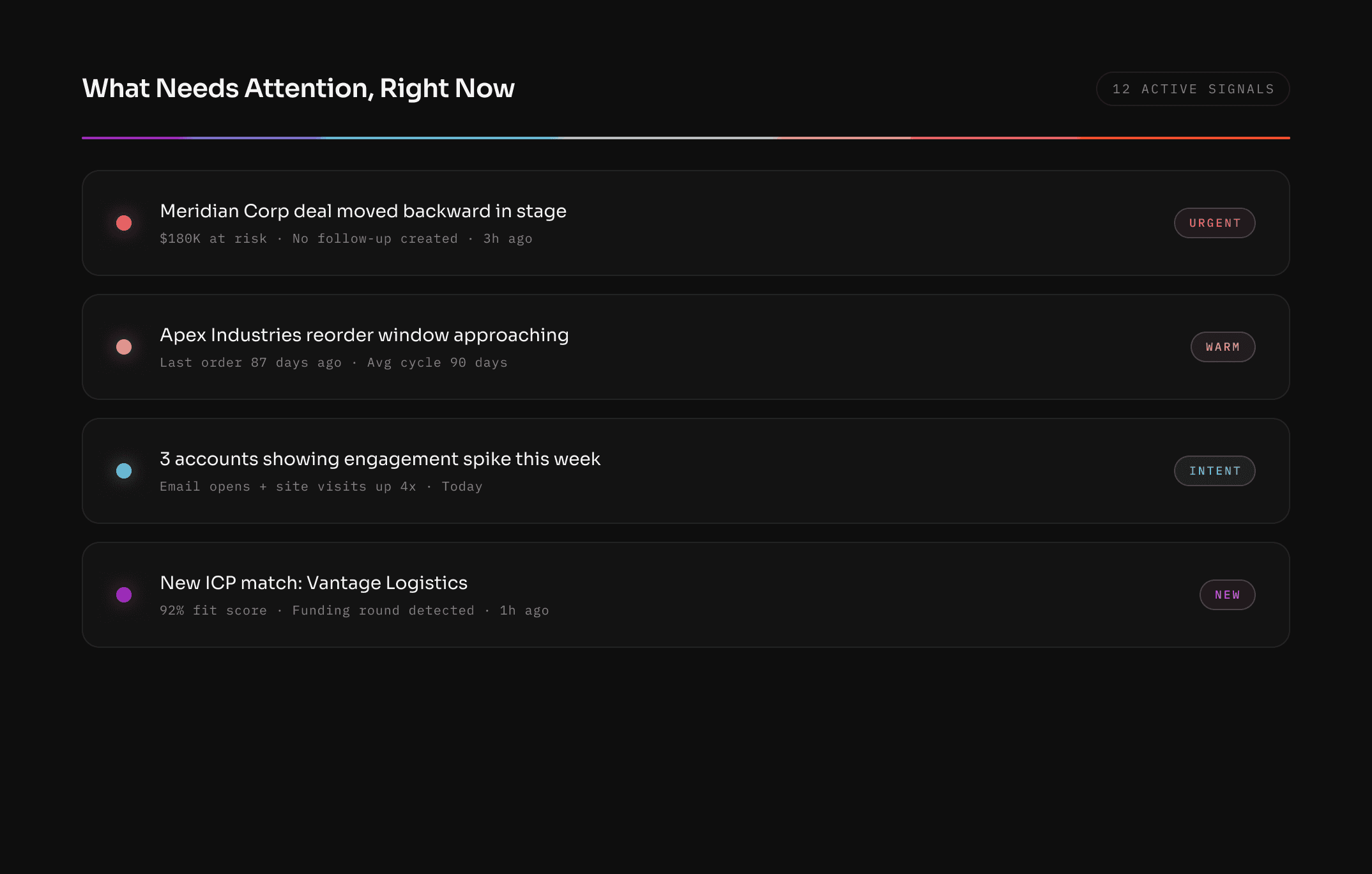Click empty area of Meridian Corp card

[862, 223]
